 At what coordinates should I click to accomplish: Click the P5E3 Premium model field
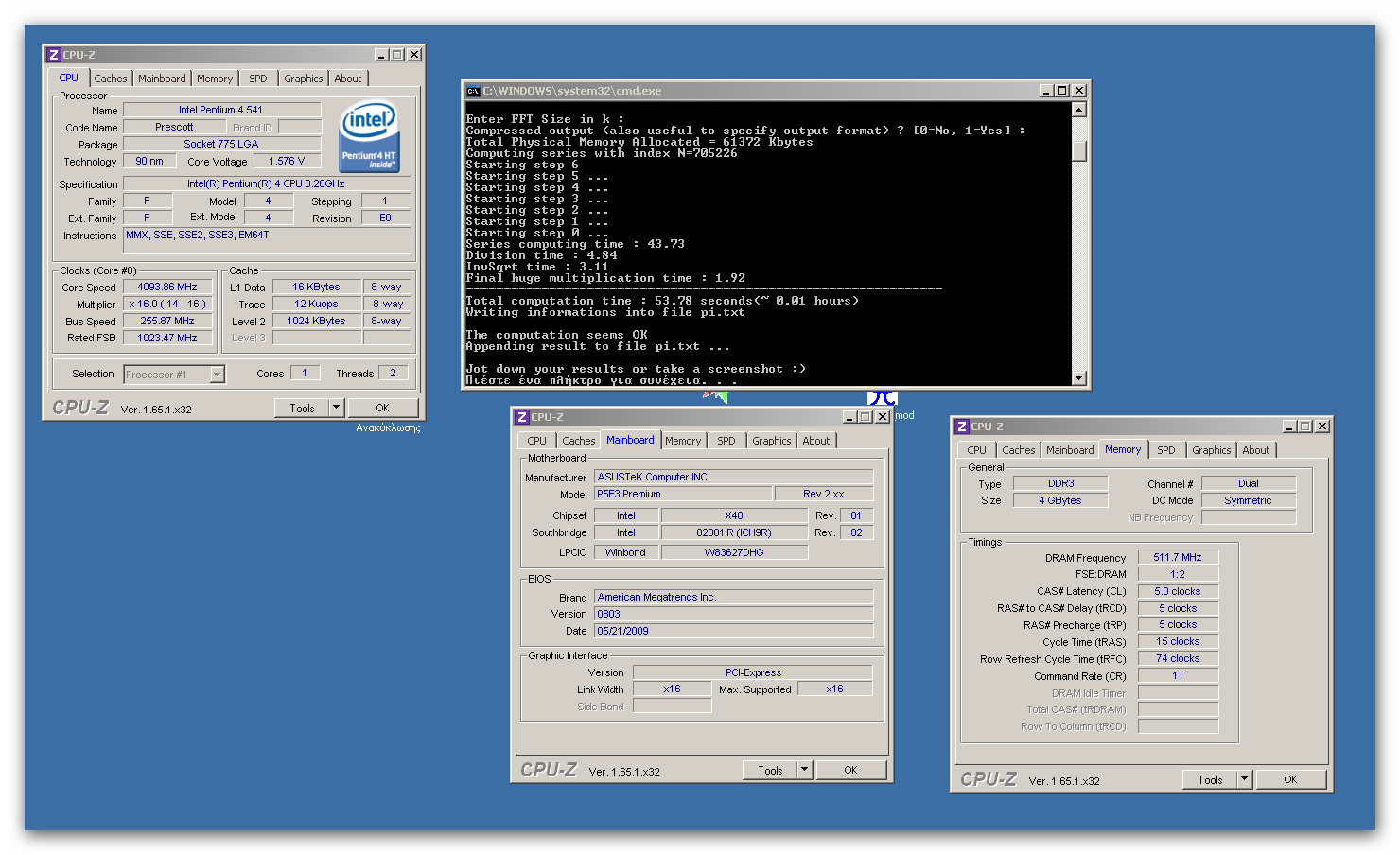[683, 494]
